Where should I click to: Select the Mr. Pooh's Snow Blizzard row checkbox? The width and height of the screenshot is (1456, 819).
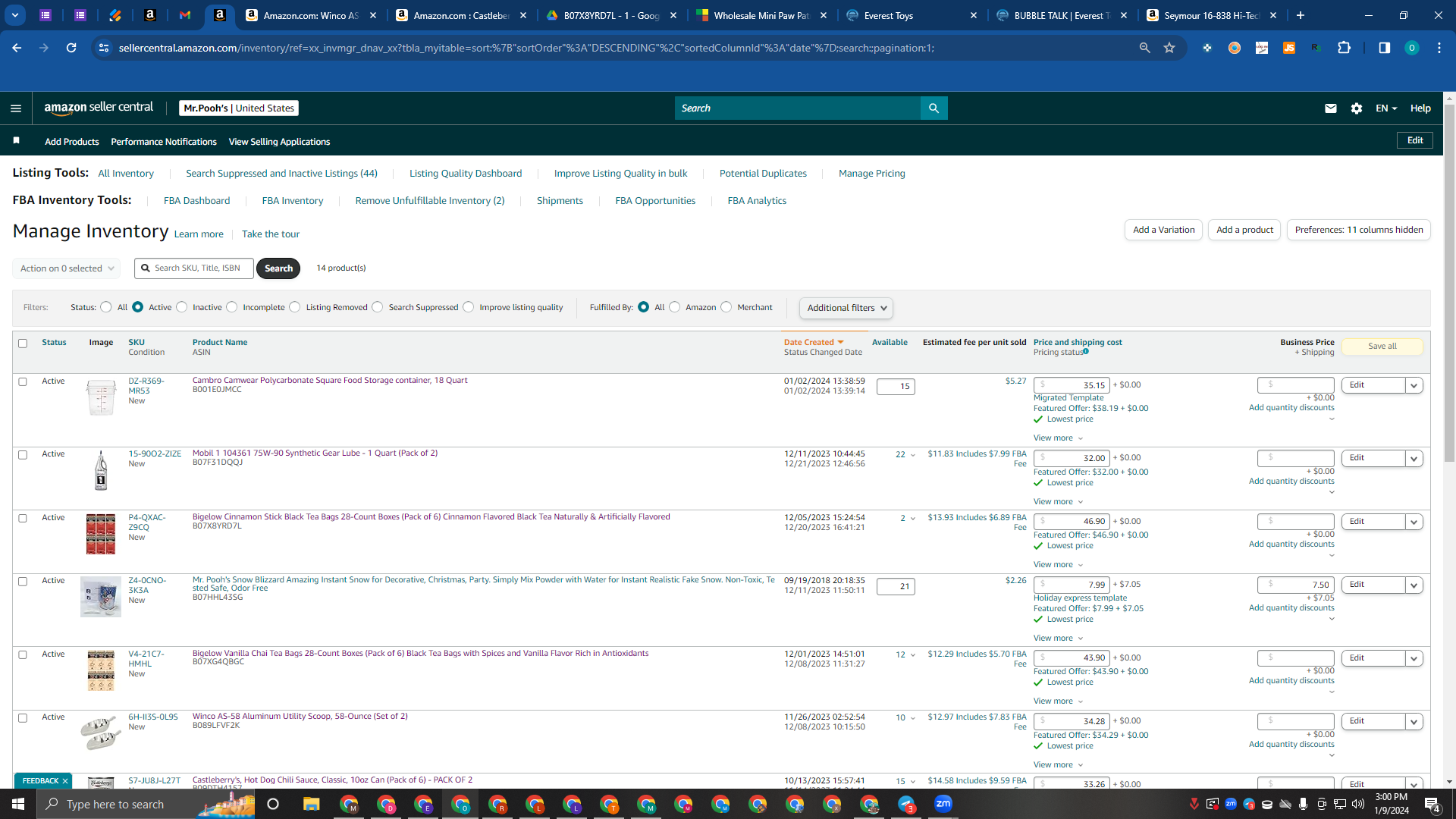(x=23, y=582)
